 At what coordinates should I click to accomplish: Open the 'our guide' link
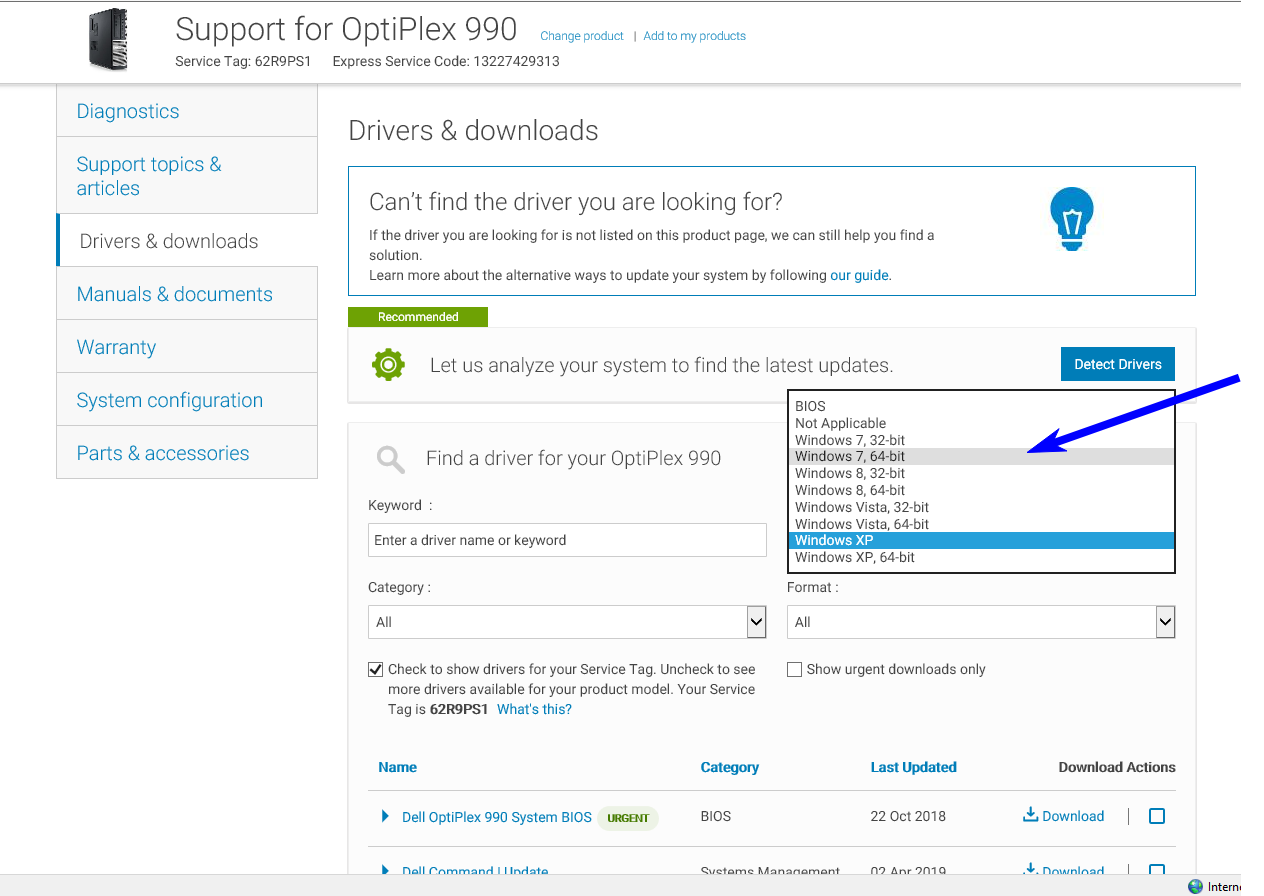[x=860, y=275]
